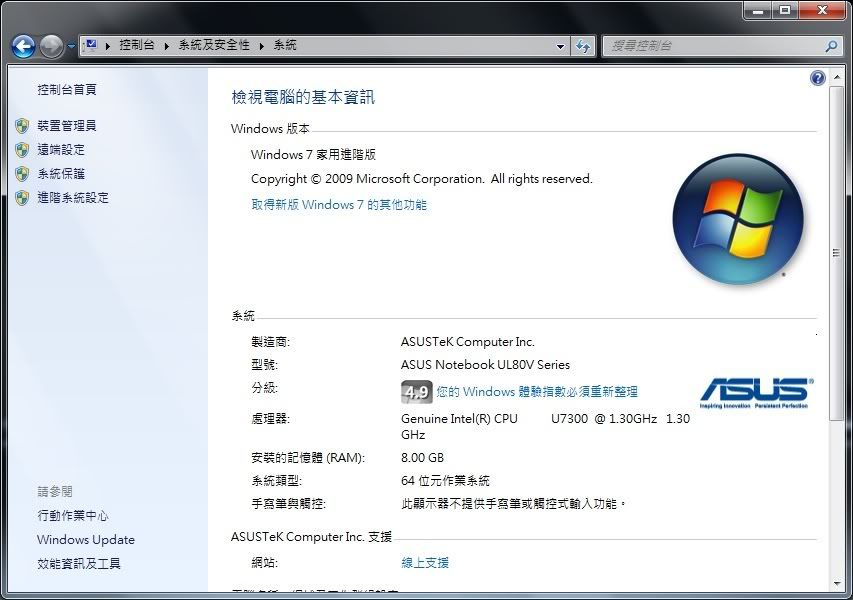Open recent pages dropdown beside Forward button

[71, 47]
